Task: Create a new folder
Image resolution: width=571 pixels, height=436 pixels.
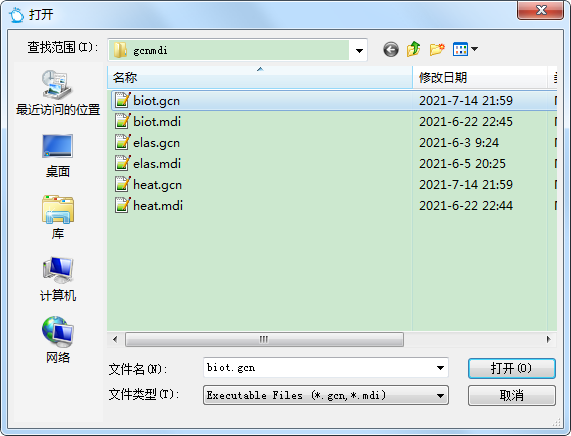Action: click(x=437, y=49)
